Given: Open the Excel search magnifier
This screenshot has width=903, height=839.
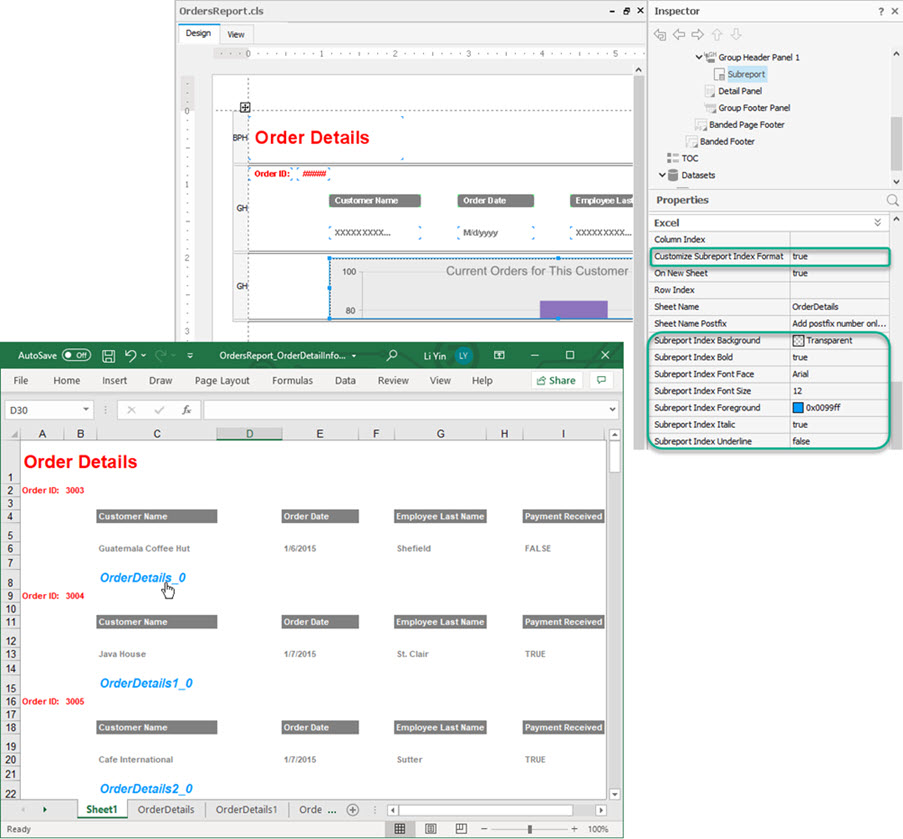Looking at the screenshot, I should click(392, 355).
